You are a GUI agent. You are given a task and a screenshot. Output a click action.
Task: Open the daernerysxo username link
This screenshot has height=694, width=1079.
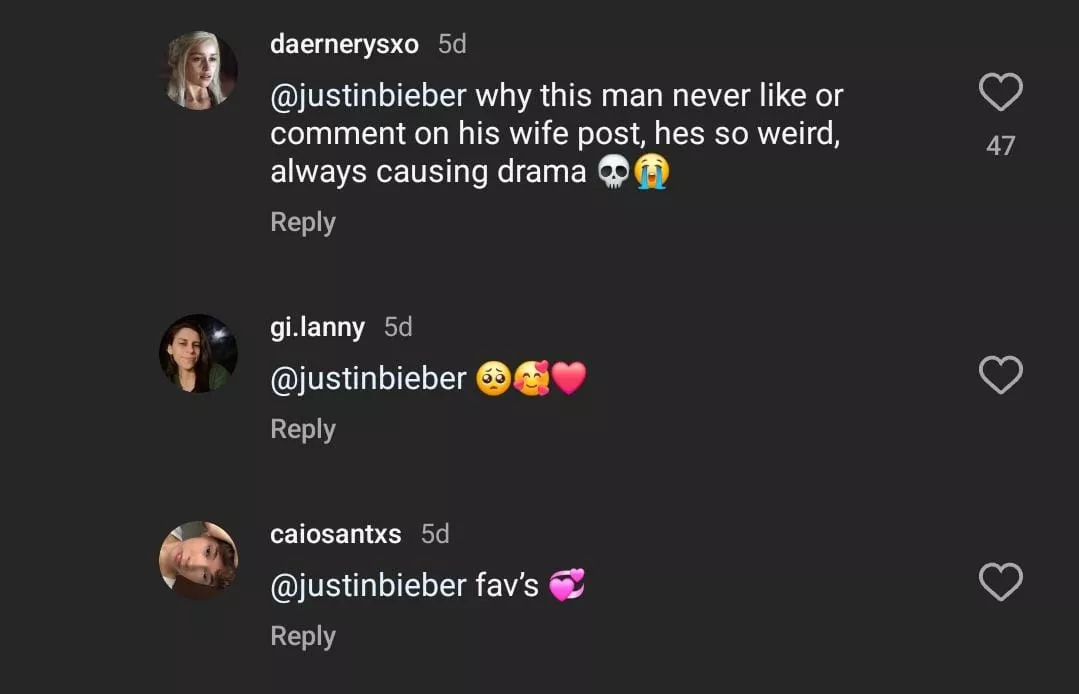pyautogui.click(x=344, y=45)
